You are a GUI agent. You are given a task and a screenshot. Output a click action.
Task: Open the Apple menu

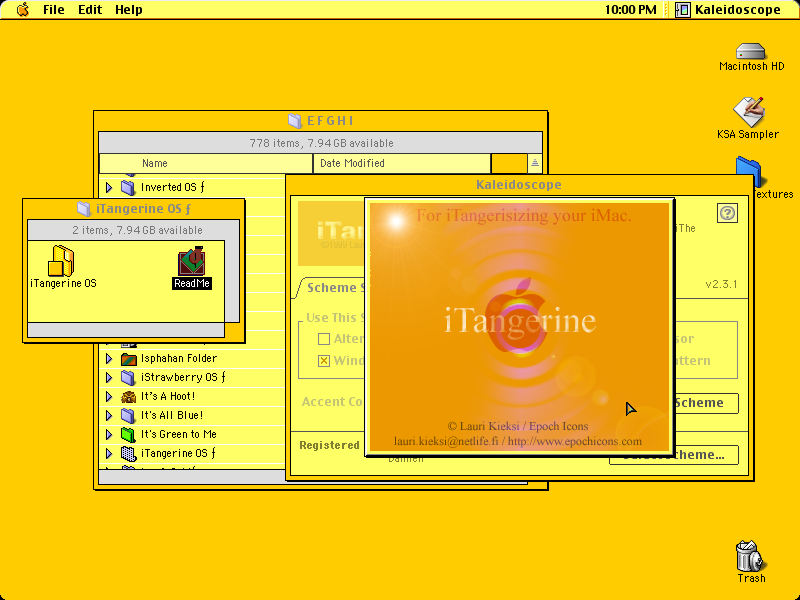[23, 9]
